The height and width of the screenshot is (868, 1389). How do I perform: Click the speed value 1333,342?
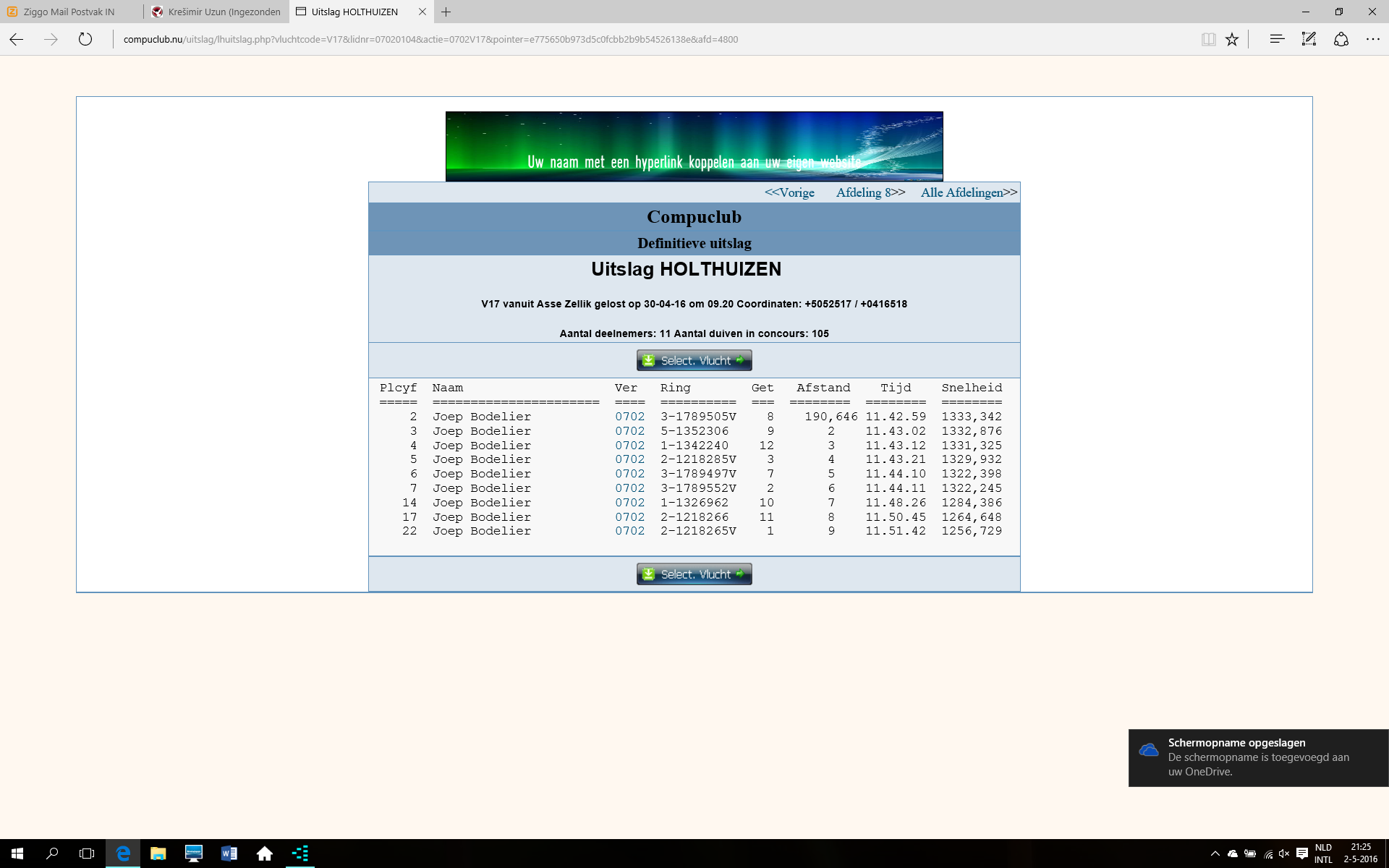click(x=972, y=417)
